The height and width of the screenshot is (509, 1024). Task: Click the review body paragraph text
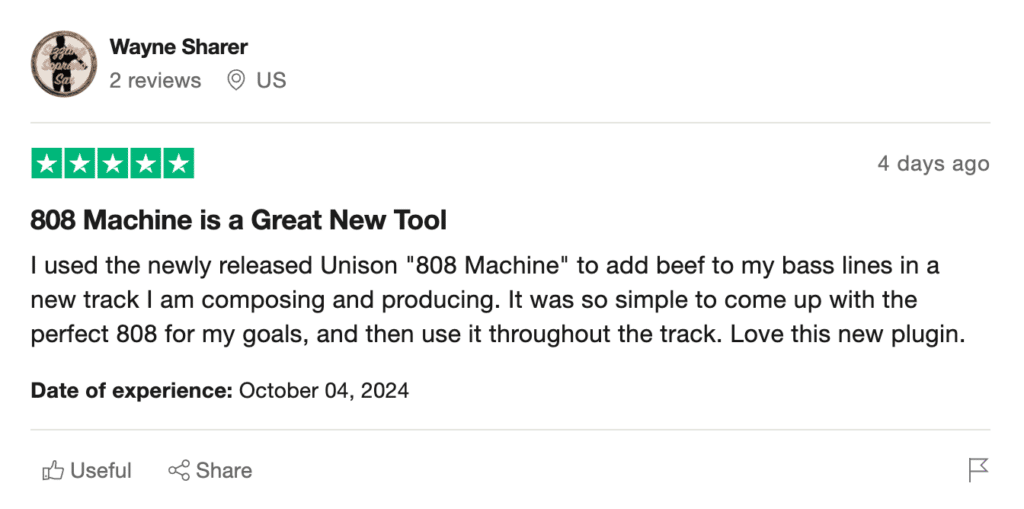point(498,301)
